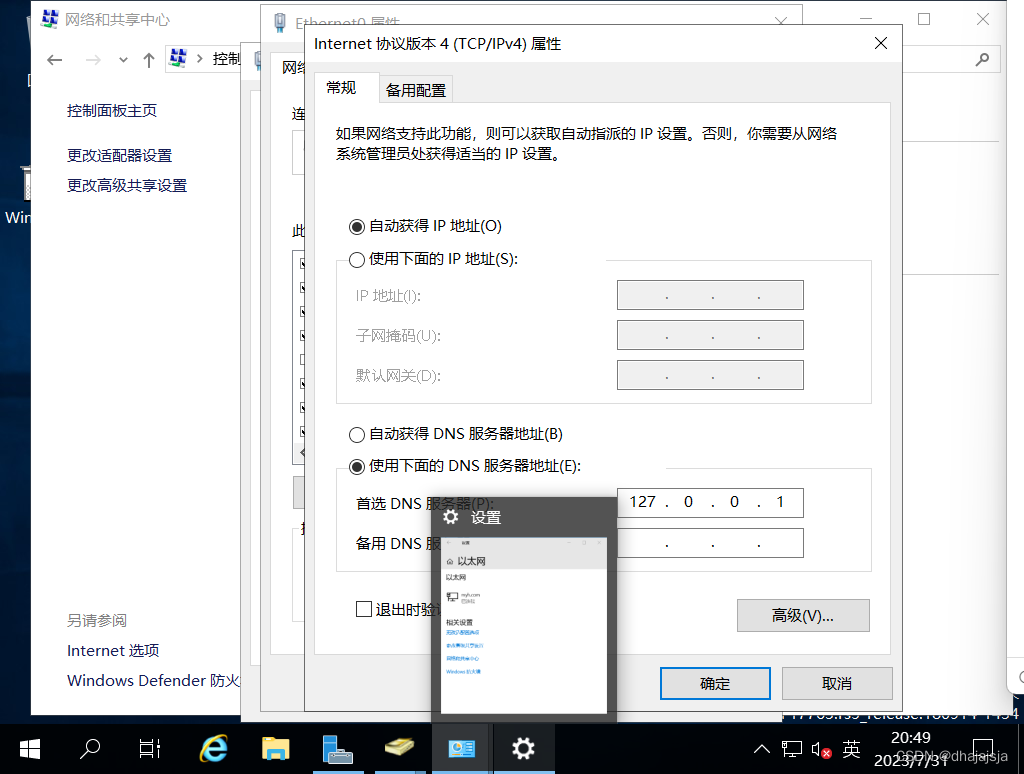
Task: Go back in 网络和共享中心 window
Action: pos(55,60)
